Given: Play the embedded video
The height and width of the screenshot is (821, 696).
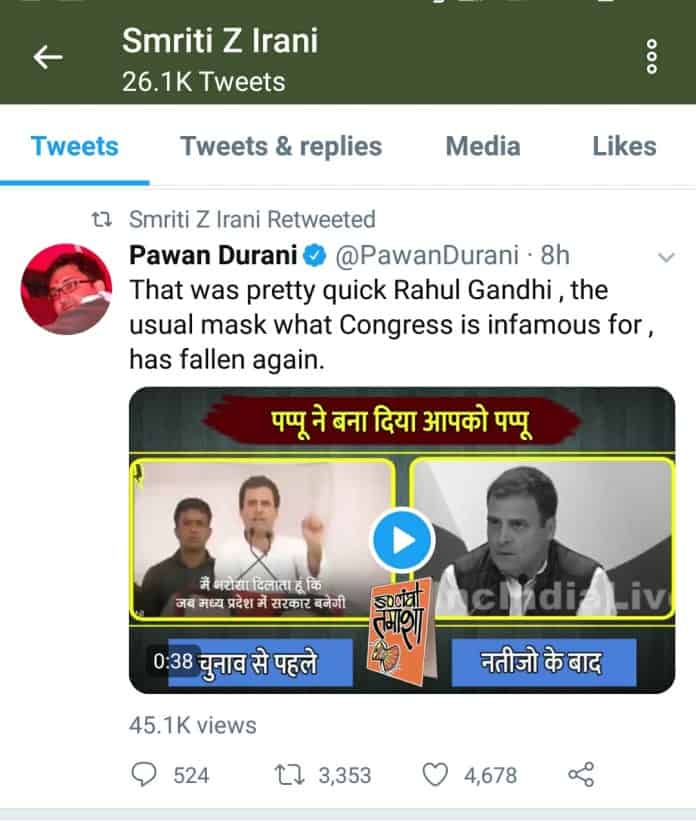Looking at the screenshot, I should pos(402,540).
